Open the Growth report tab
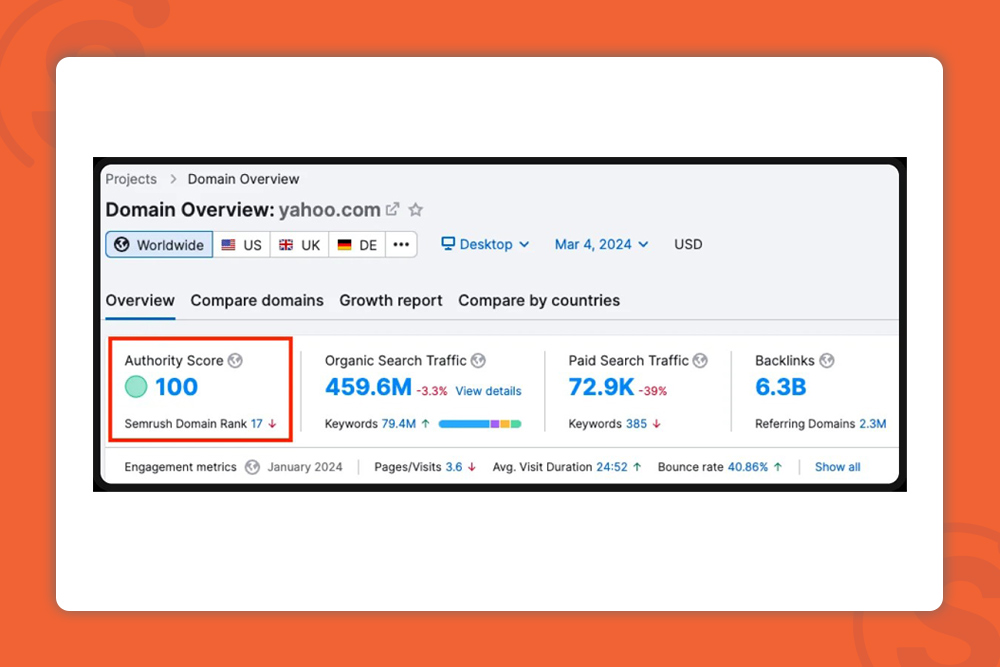Screen dimensions: 1000x667 coord(391,300)
